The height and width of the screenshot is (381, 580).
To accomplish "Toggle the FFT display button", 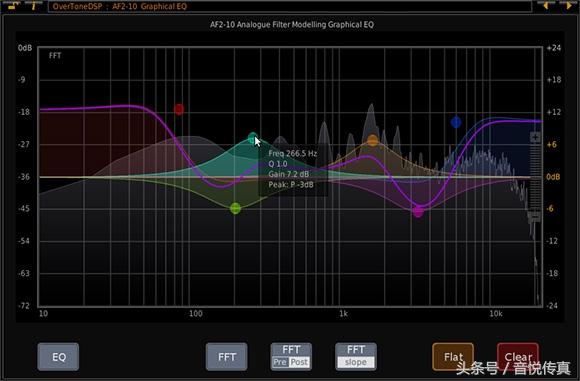I will click(x=226, y=357).
